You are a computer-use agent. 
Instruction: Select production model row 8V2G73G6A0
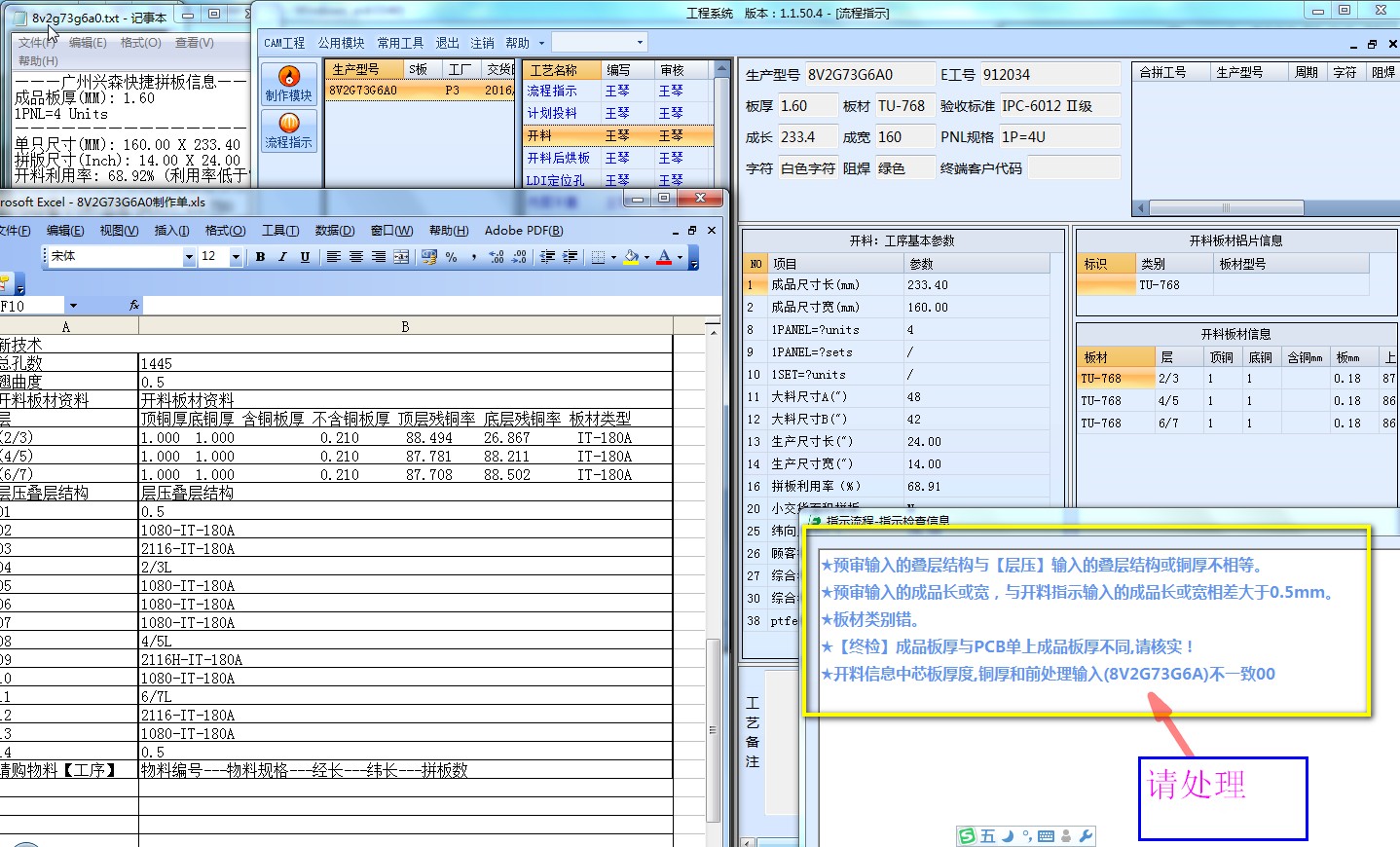420,91
